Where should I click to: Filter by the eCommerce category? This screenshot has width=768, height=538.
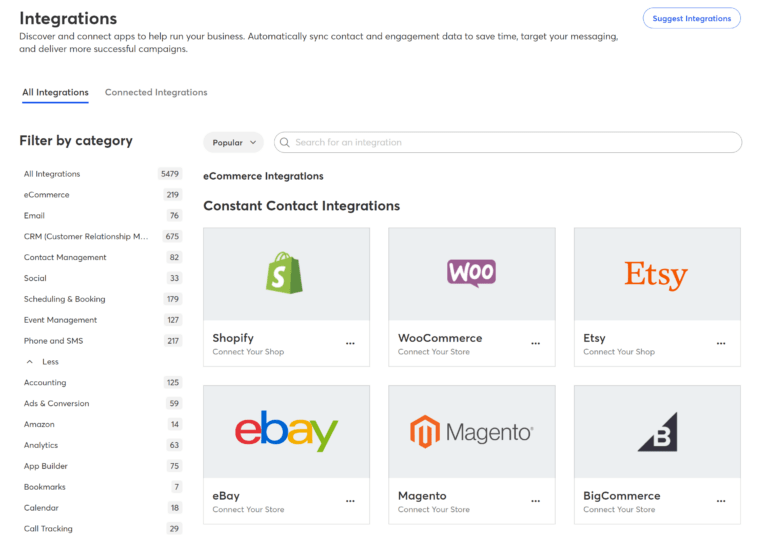coord(47,195)
